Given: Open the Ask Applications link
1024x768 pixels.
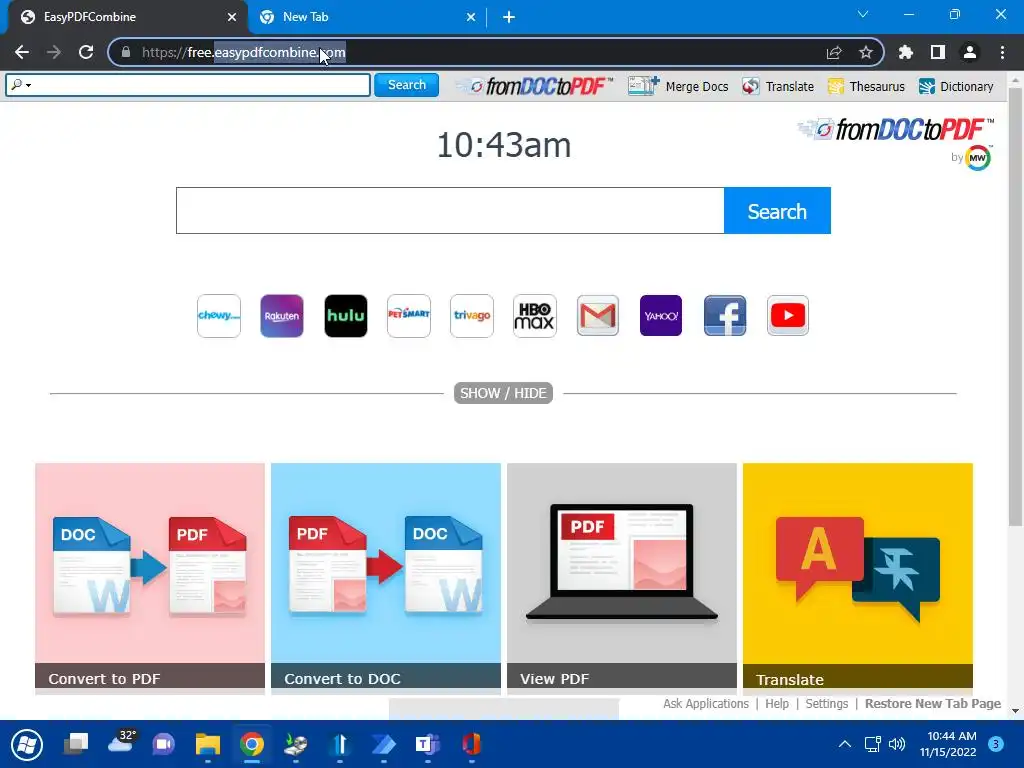Looking at the screenshot, I should tap(706, 703).
